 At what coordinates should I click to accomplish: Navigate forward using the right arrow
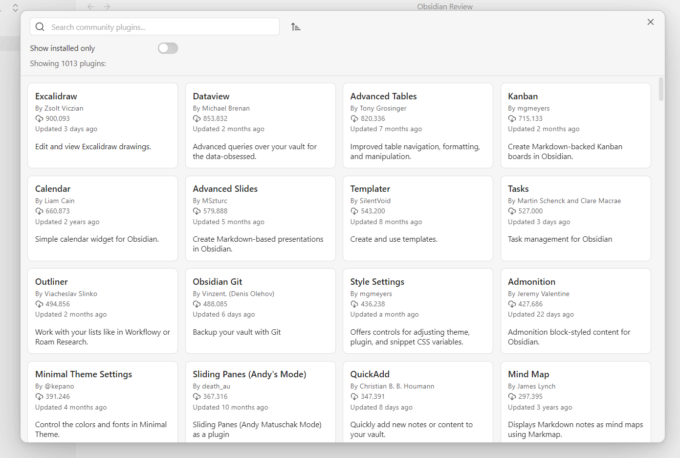[107, 7]
